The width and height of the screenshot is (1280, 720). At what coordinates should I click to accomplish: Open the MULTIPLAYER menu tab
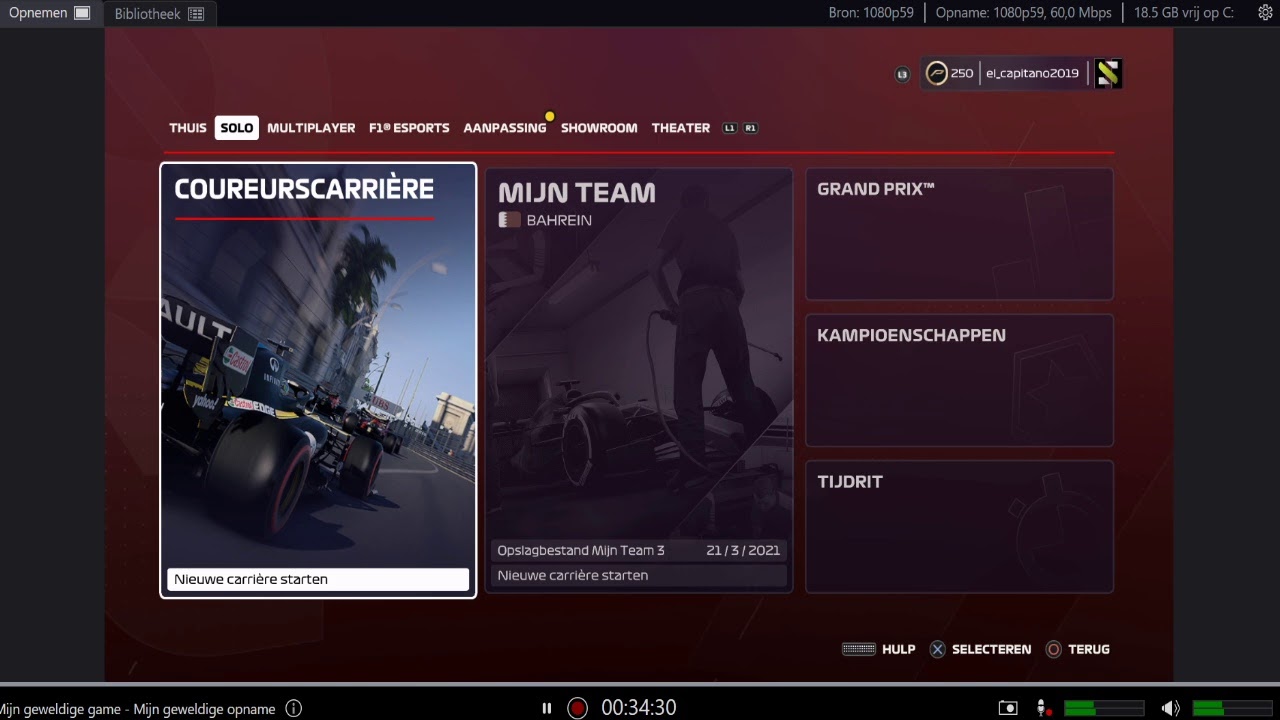click(x=311, y=128)
